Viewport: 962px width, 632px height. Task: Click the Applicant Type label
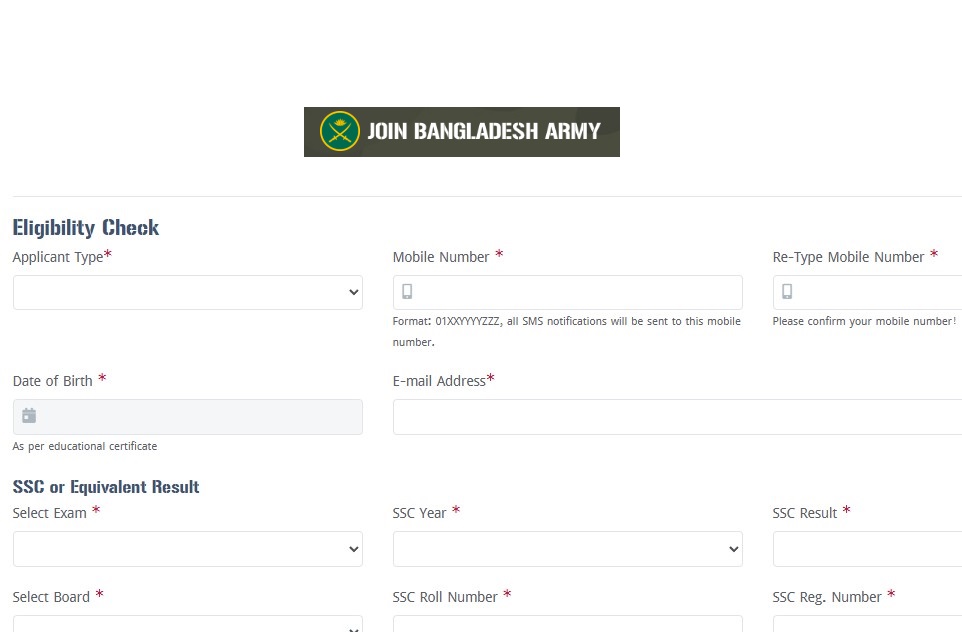[58, 257]
